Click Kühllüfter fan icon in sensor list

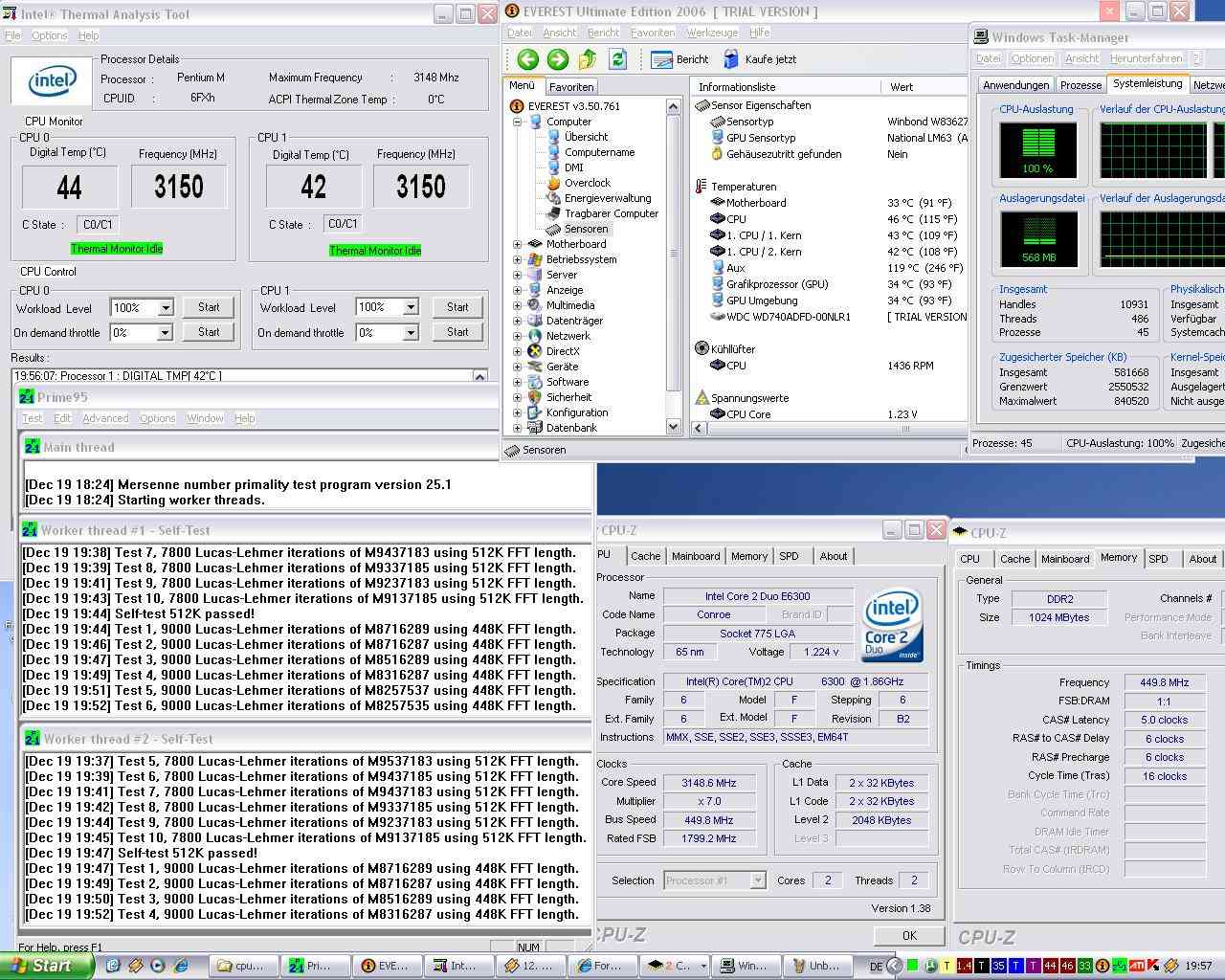pyautogui.click(x=702, y=349)
